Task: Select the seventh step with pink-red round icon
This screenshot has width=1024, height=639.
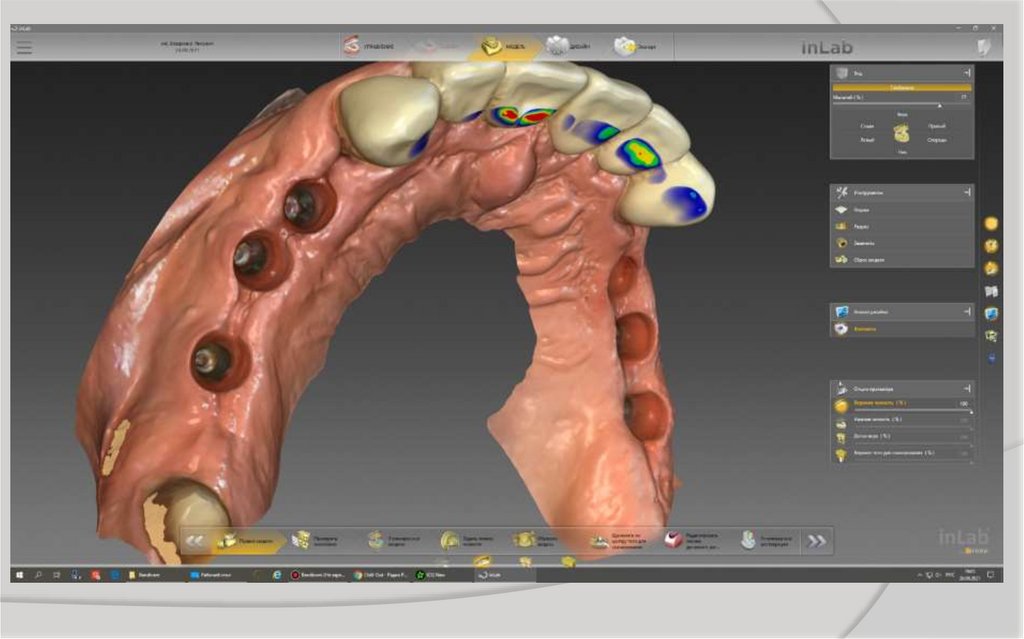Action: 692,540
